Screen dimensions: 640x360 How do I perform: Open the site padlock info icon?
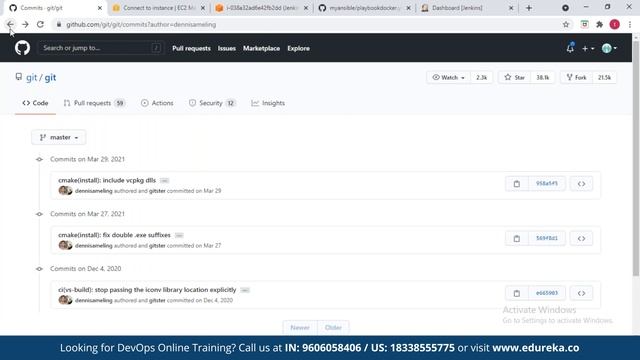coord(59,24)
